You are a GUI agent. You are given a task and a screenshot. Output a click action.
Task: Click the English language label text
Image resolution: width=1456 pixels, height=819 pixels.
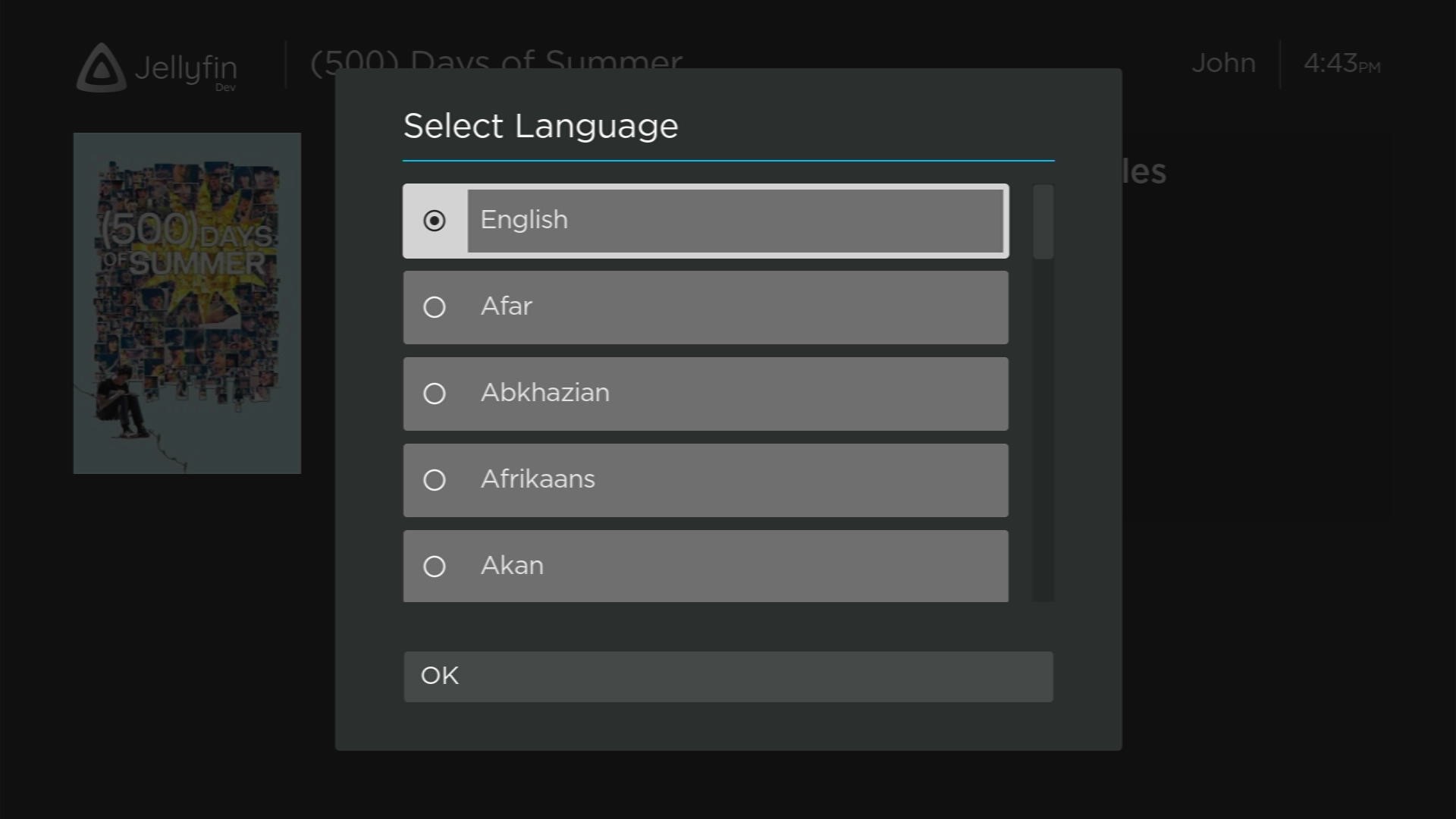(524, 220)
